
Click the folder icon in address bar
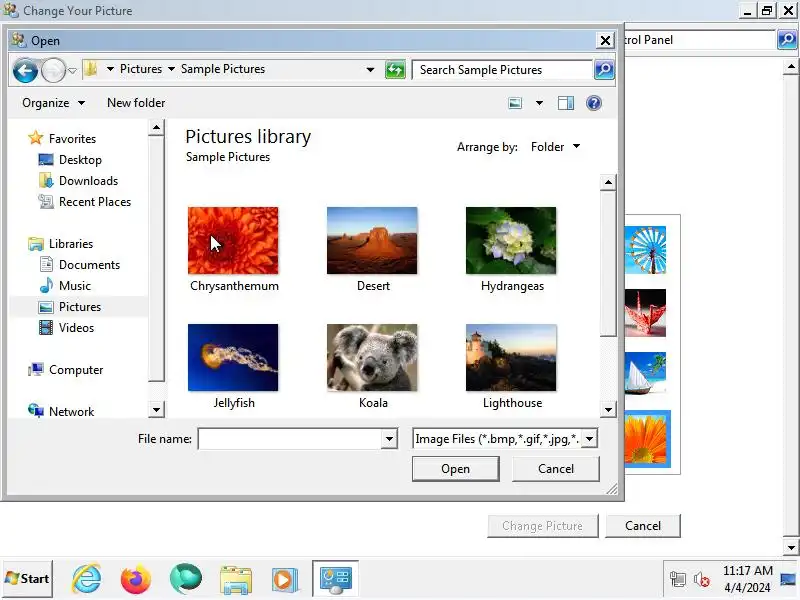click(91, 69)
